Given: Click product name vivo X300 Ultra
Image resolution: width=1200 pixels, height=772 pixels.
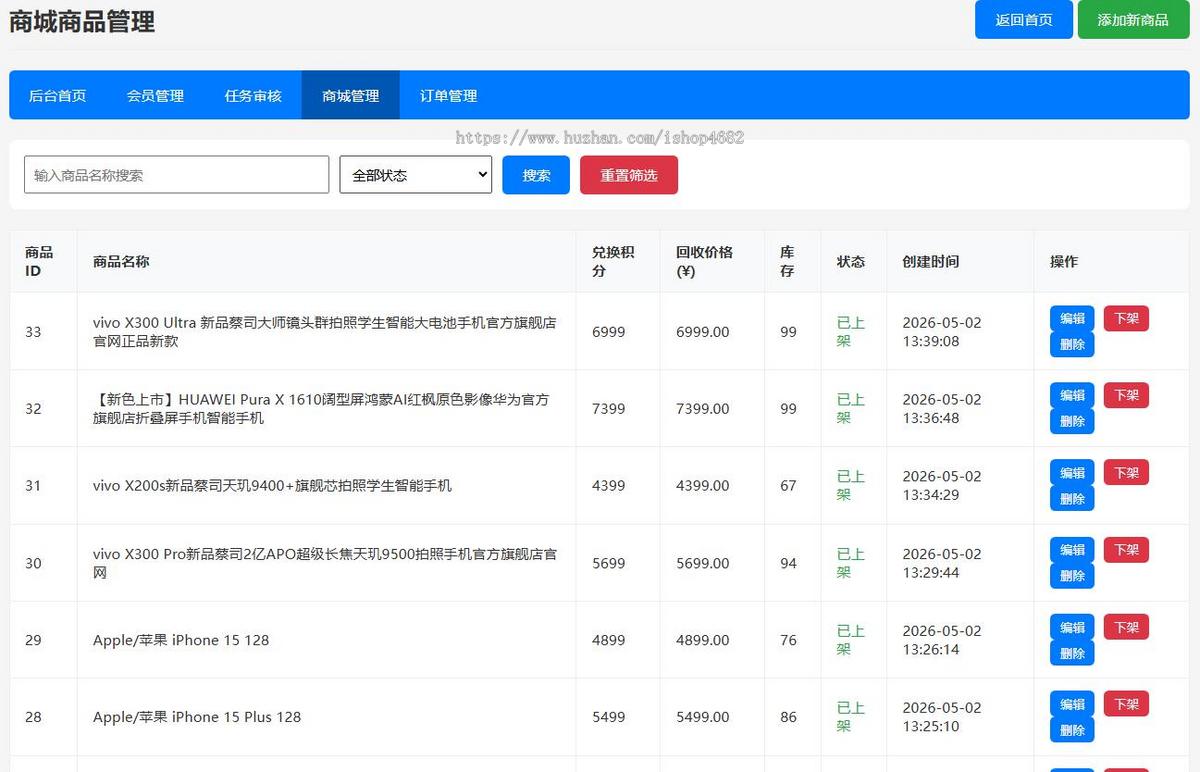Looking at the screenshot, I should (324, 332).
